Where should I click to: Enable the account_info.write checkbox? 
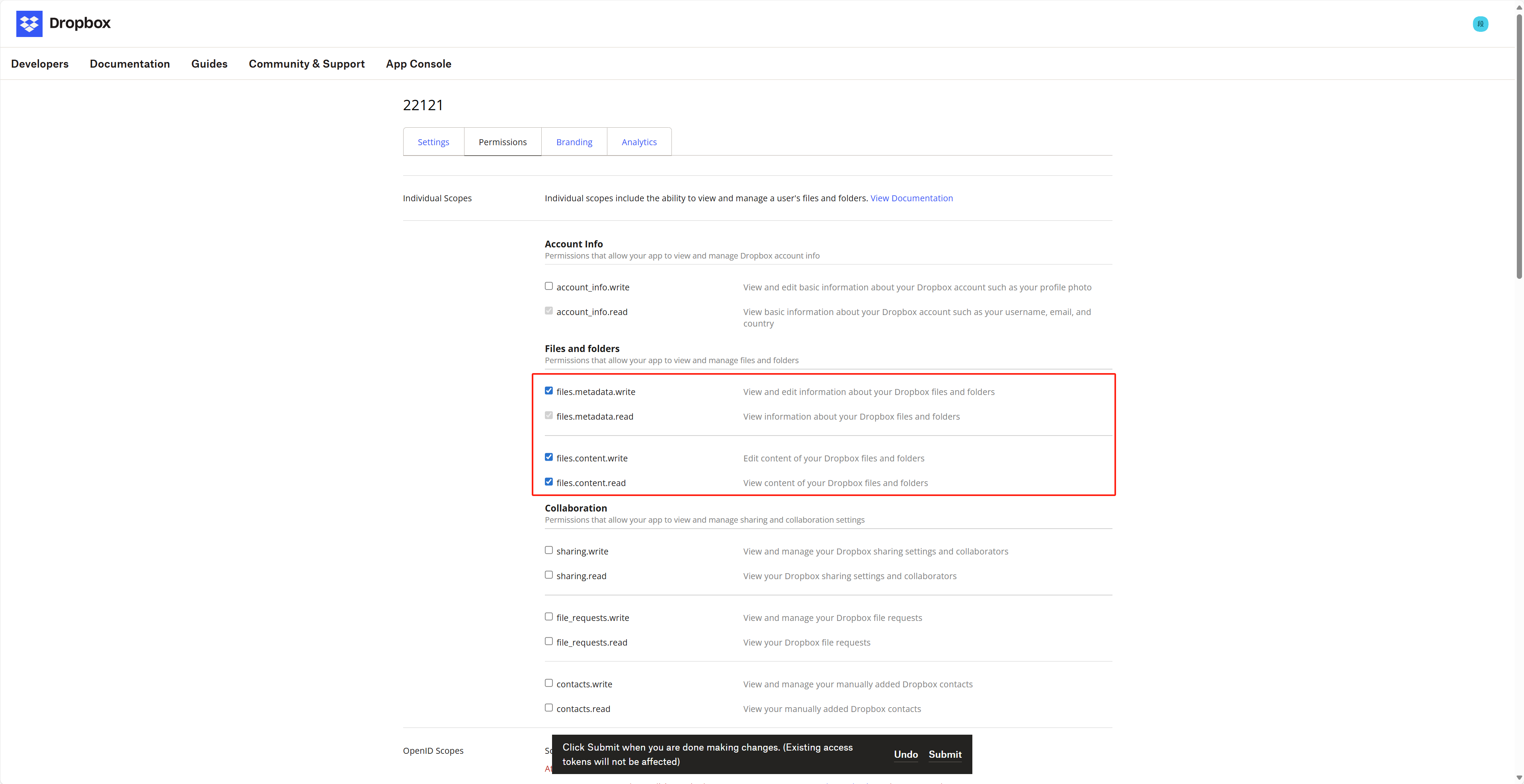(x=548, y=286)
